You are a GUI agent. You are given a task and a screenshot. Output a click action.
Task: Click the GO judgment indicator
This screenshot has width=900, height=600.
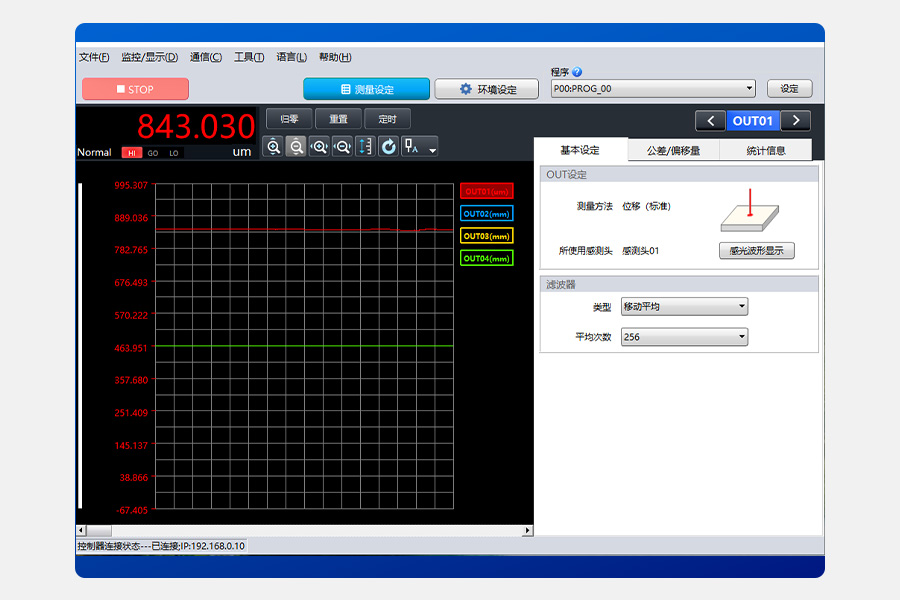tap(153, 153)
